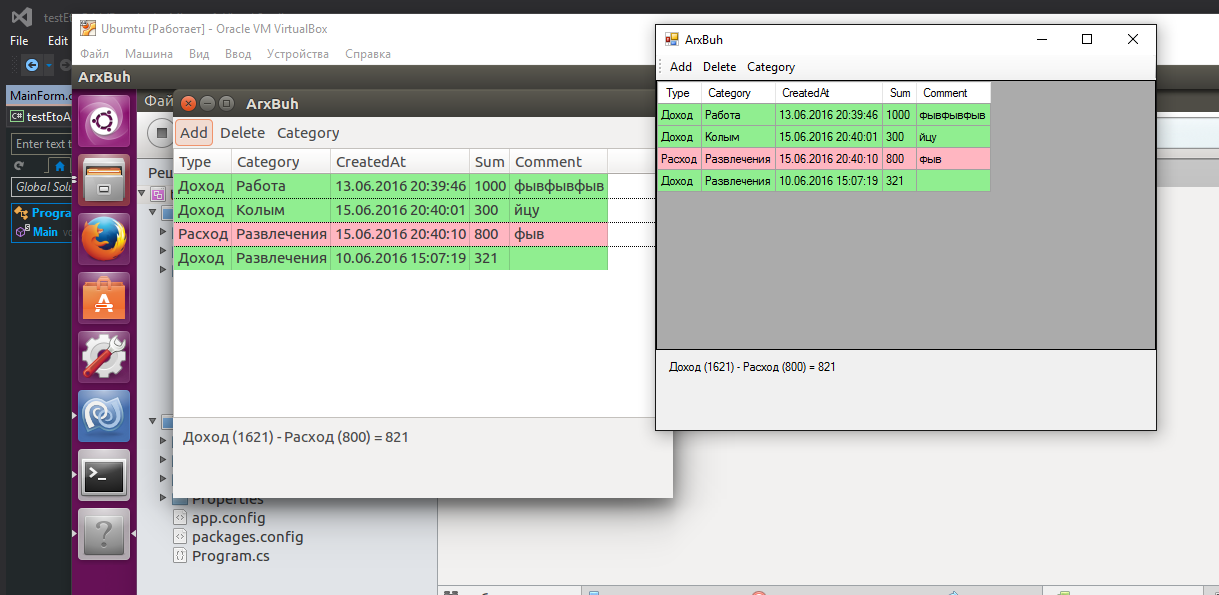Click Add in the Ubuntu ArxBuh window
The height and width of the screenshot is (595, 1219).
(194, 133)
